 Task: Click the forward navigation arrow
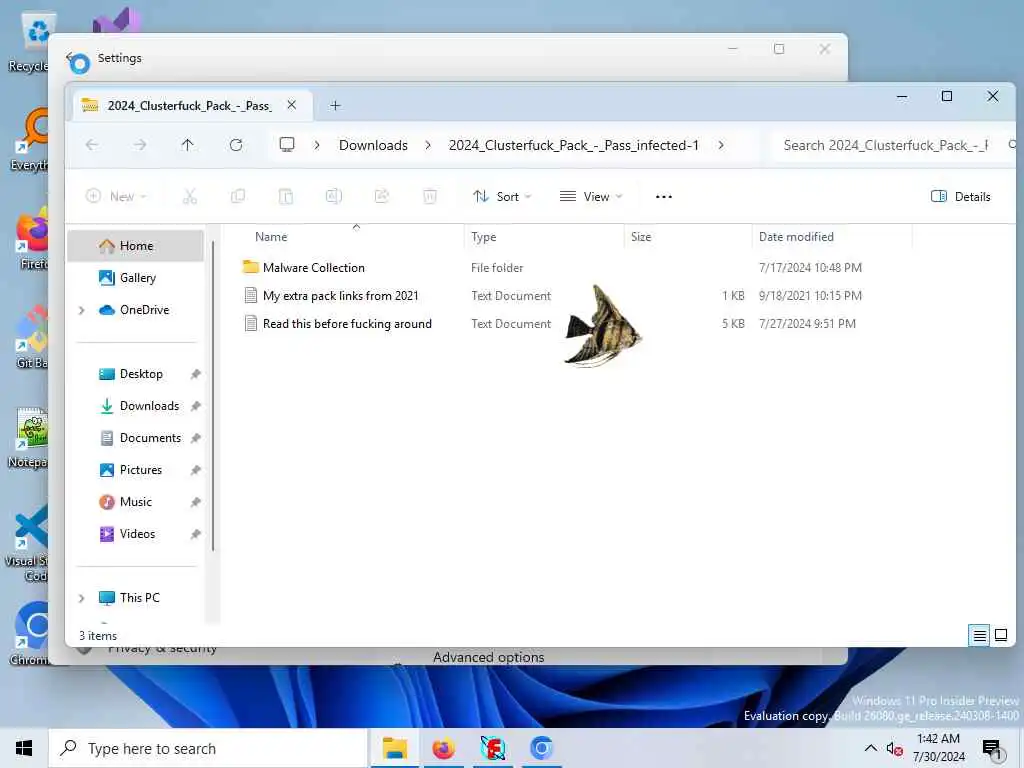tap(140, 145)
